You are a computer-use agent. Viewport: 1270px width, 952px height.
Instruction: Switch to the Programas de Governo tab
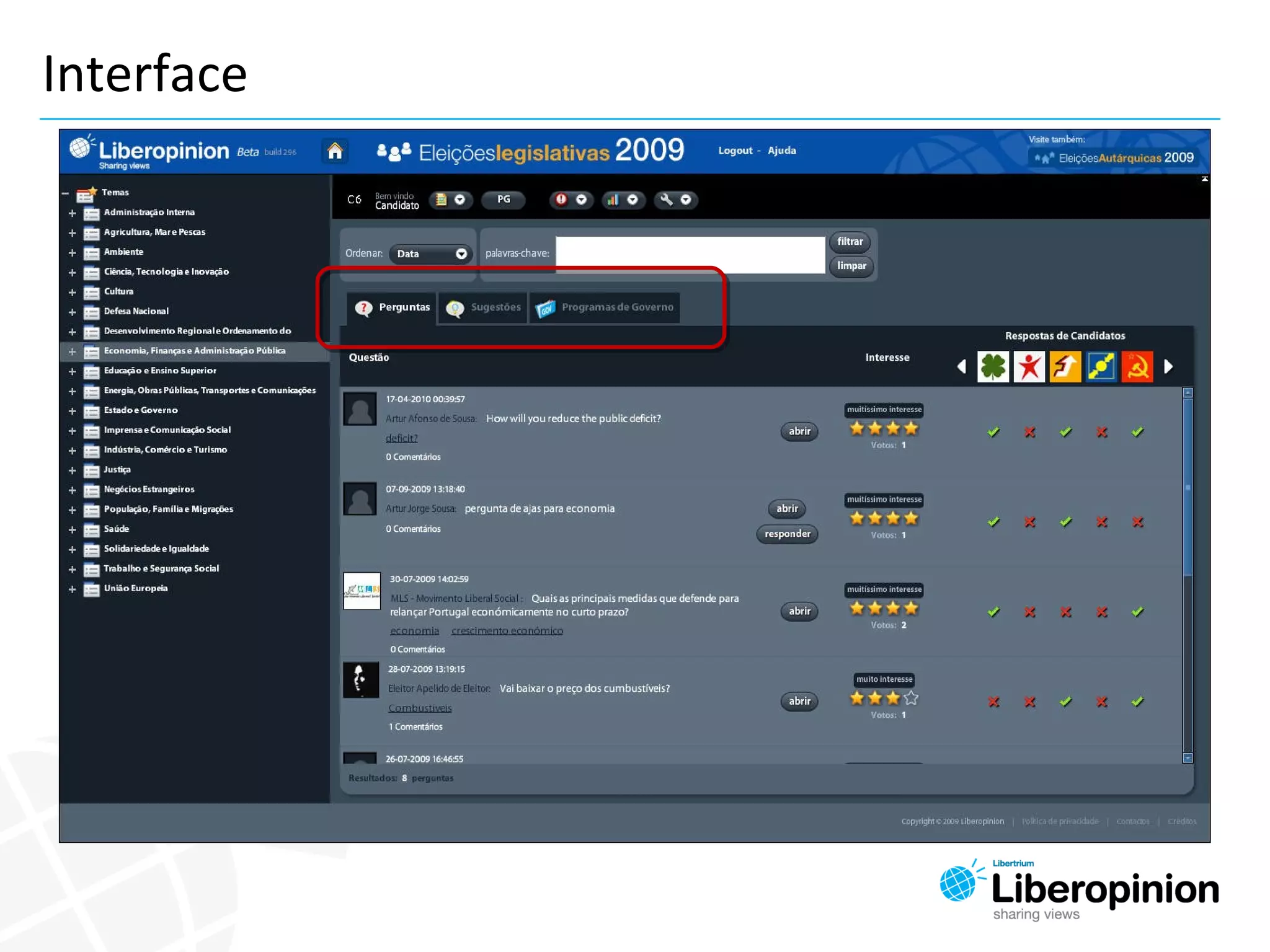pos(605,307)
